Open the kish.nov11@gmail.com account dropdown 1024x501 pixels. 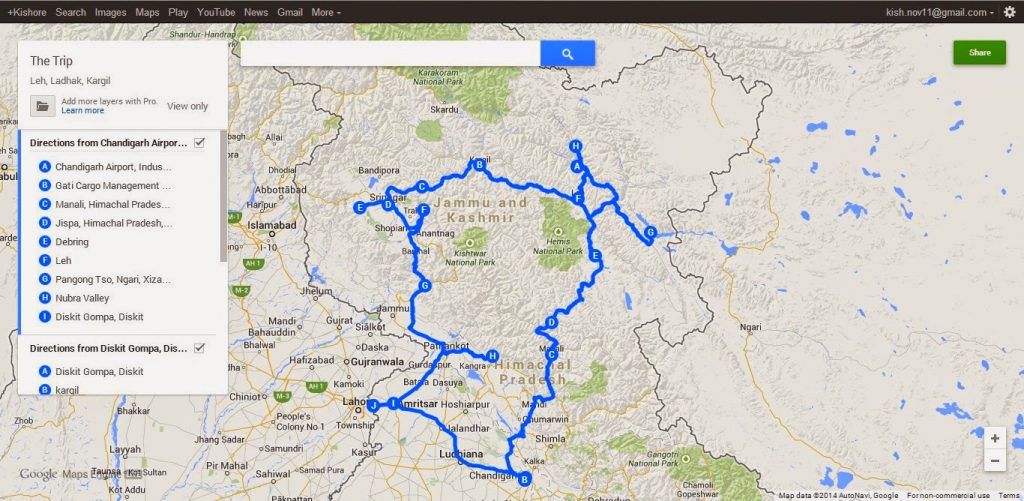(x=940, y=12)
